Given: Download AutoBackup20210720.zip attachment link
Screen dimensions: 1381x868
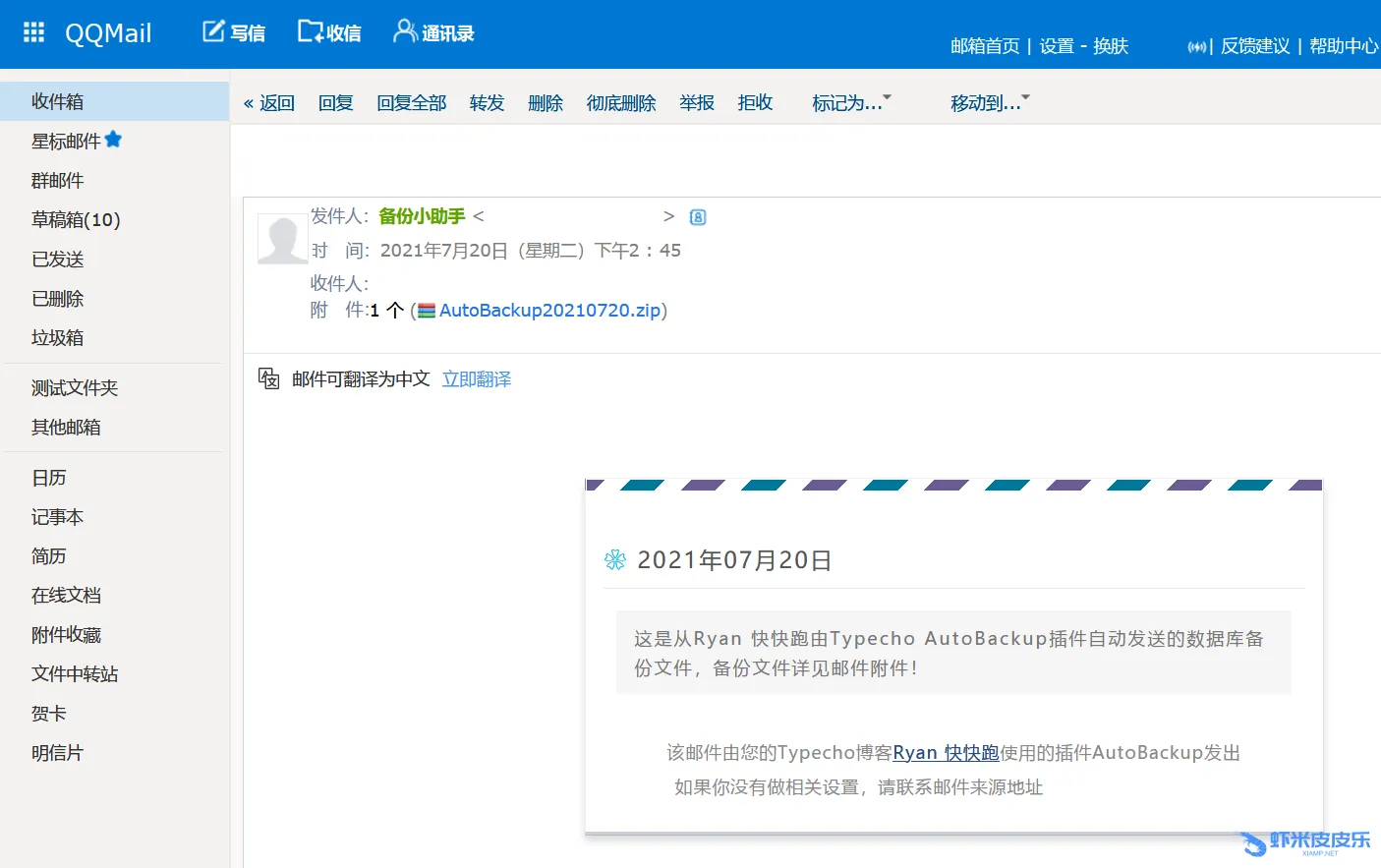Looking at the screenshot, I should [549, 311].
